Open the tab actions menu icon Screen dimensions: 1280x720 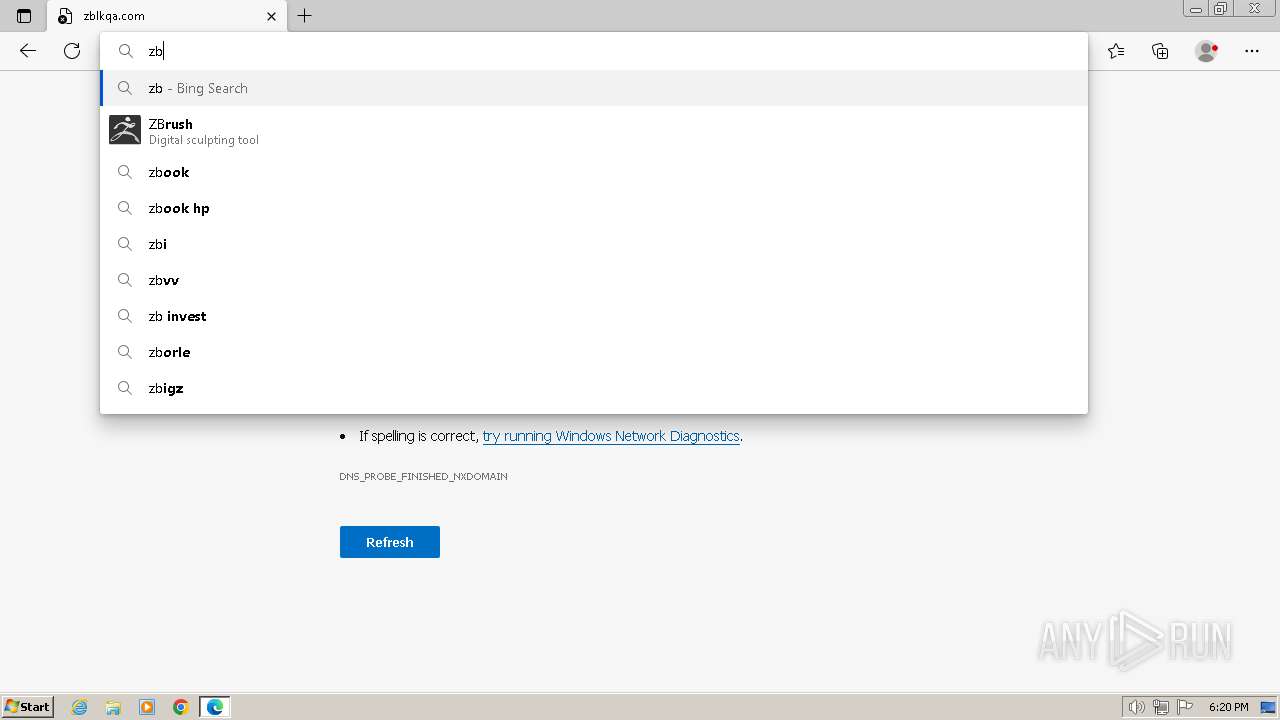click(x=24, y=16)
